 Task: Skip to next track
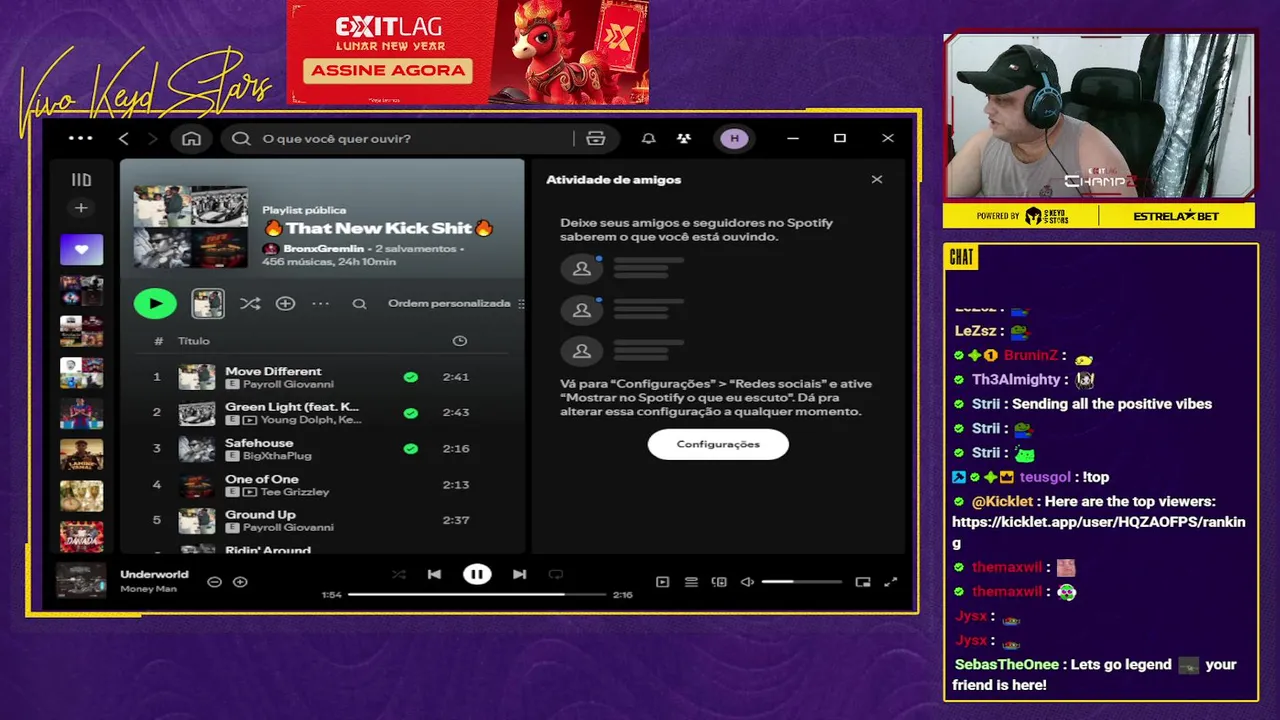tap(519, 574)
